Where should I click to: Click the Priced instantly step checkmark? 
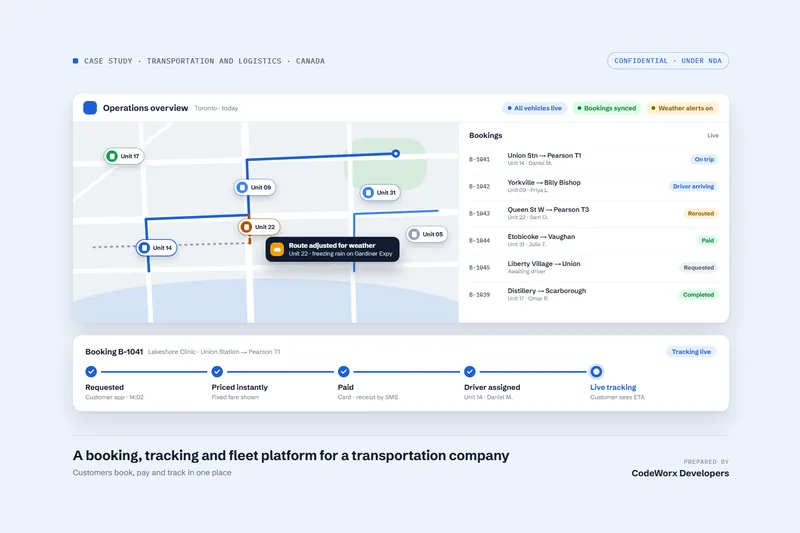pos(217,371)
